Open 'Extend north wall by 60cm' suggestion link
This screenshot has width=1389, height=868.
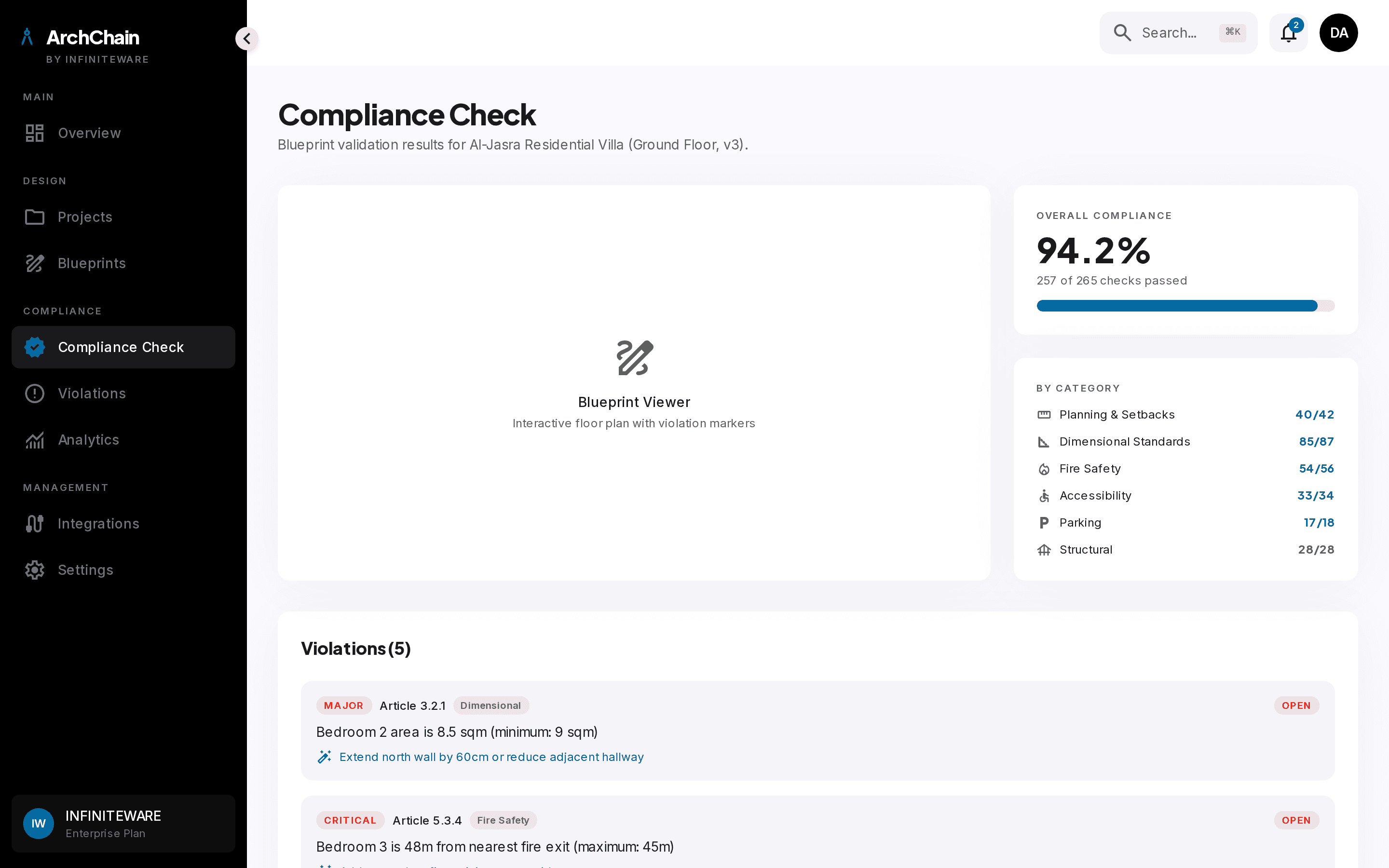[x=491, y=757]
